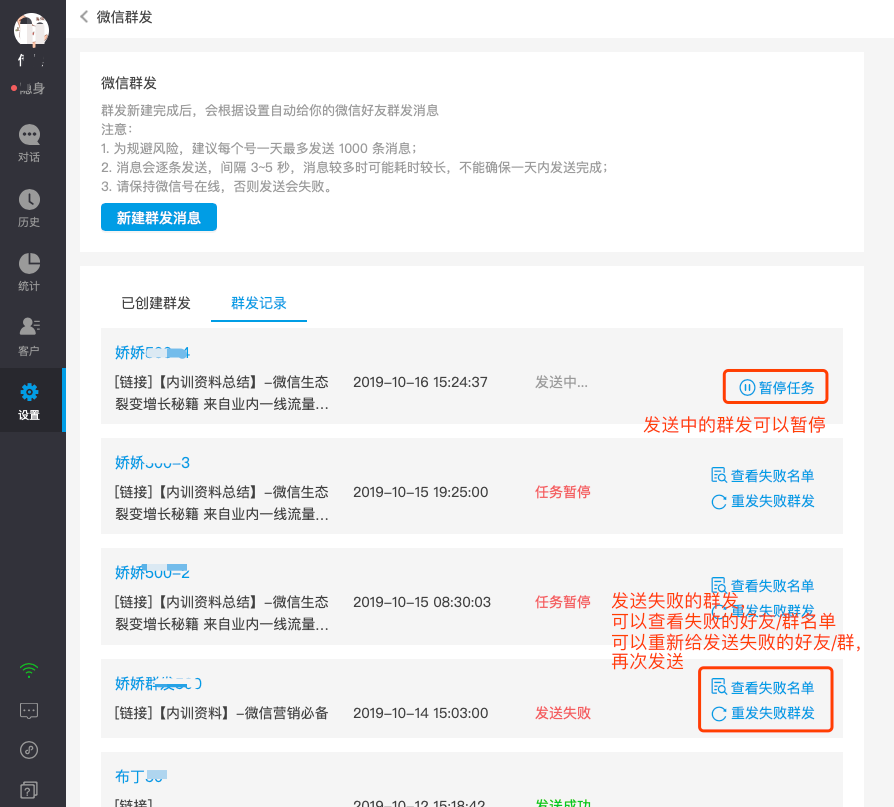Click the message bubble icon in sidebar bottom

pyautogui.click(x=29, y=711)
